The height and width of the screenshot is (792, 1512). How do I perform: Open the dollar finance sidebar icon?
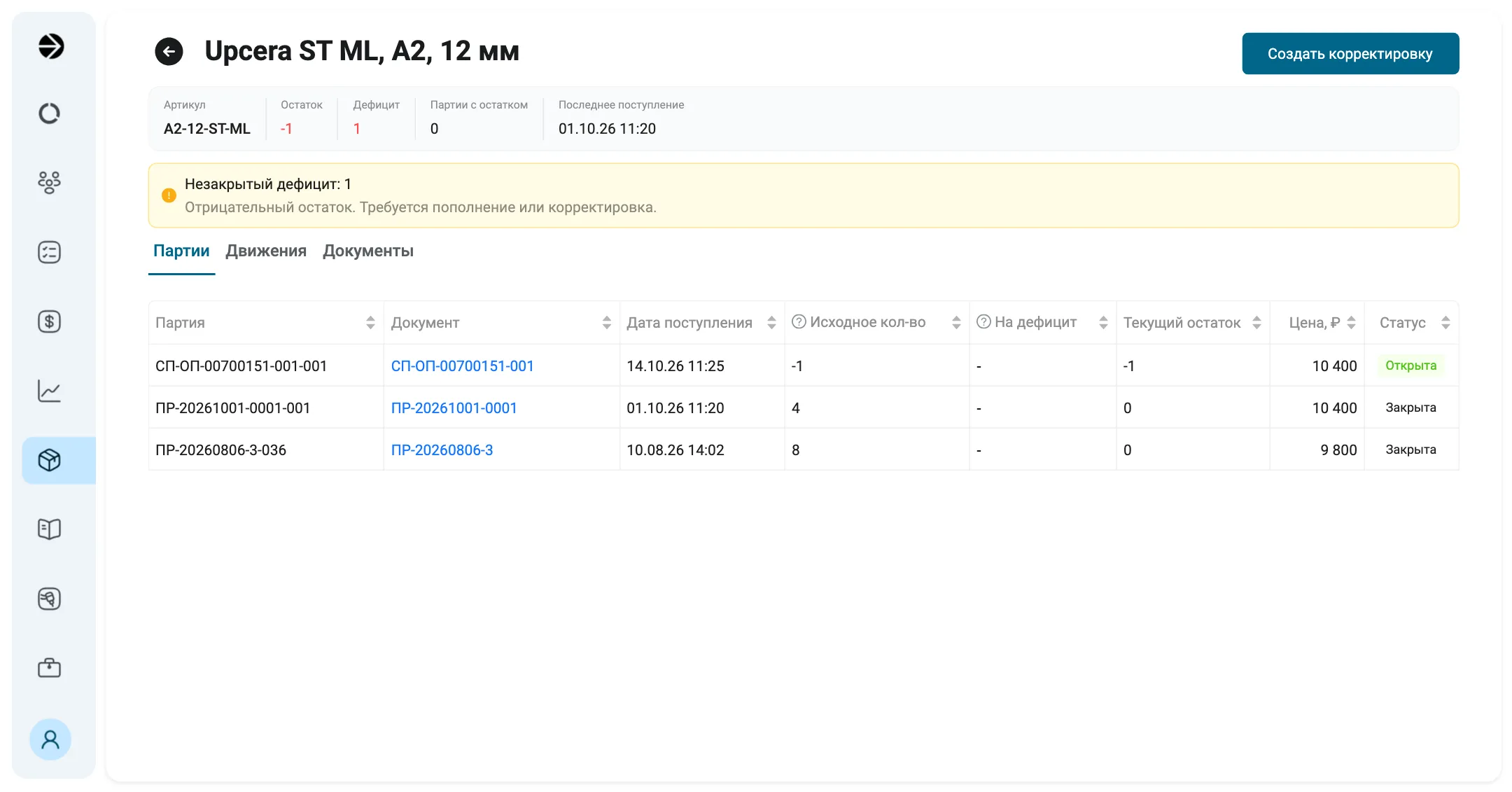point(49,321)
